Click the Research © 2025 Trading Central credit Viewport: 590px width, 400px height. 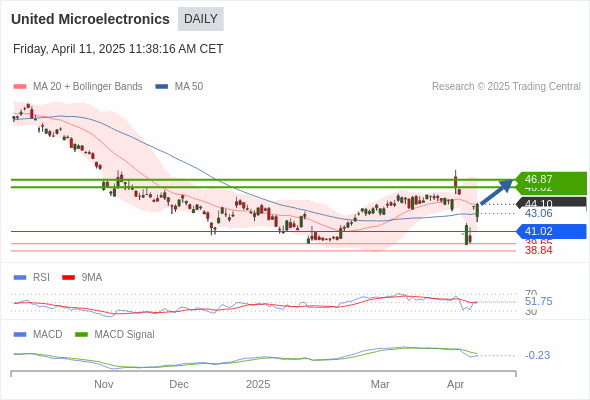click(x=506, y=87)
